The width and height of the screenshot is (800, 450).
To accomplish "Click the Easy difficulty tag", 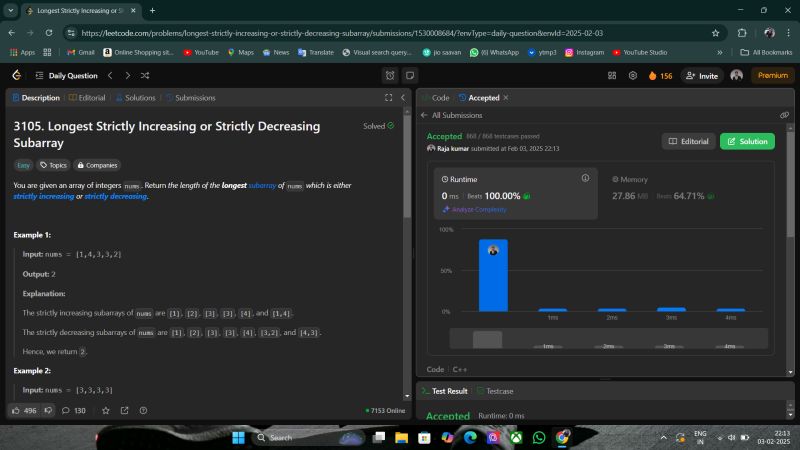I will click(x=23, y=165).
